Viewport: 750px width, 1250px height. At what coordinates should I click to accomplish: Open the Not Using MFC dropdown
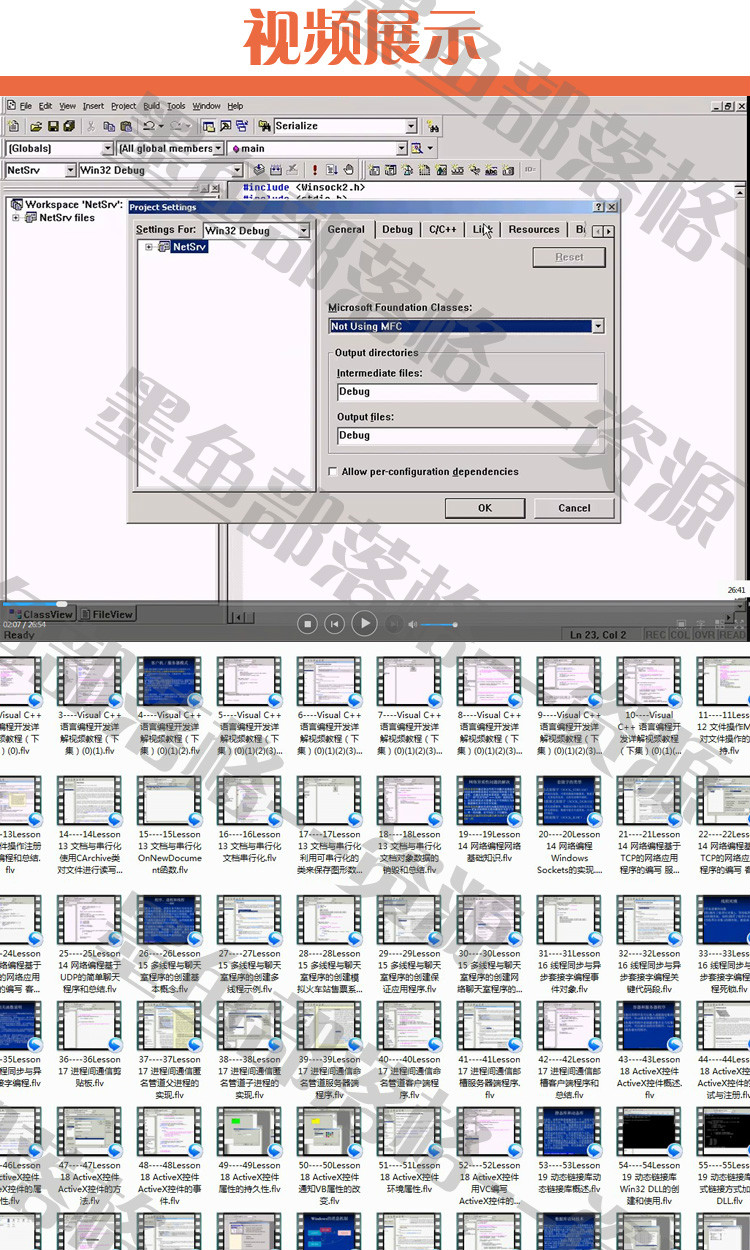(x=598, y=326)
